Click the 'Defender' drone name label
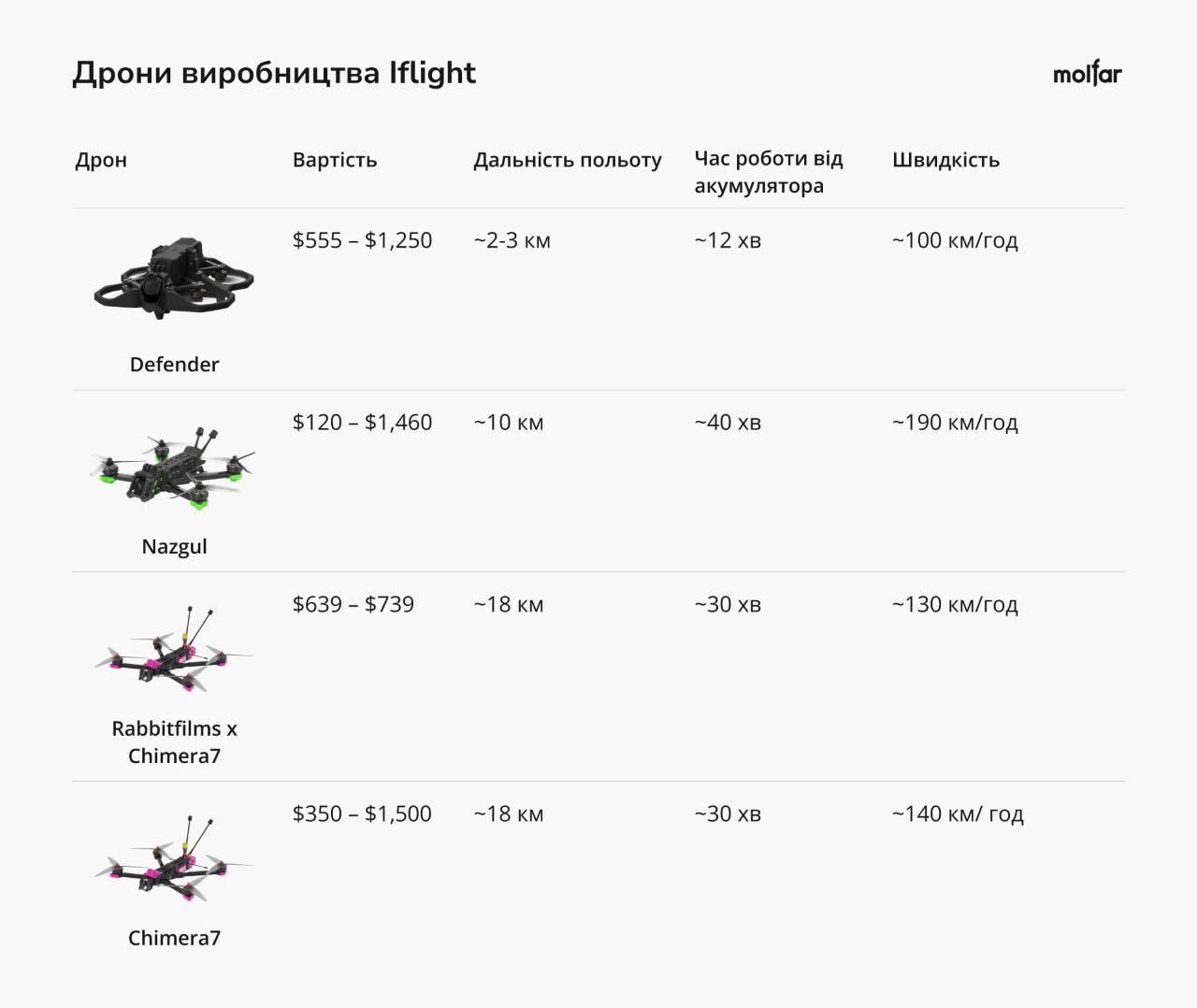Image resolution: width=1197 pixels, height=1008 pixels. click(174, 365)
